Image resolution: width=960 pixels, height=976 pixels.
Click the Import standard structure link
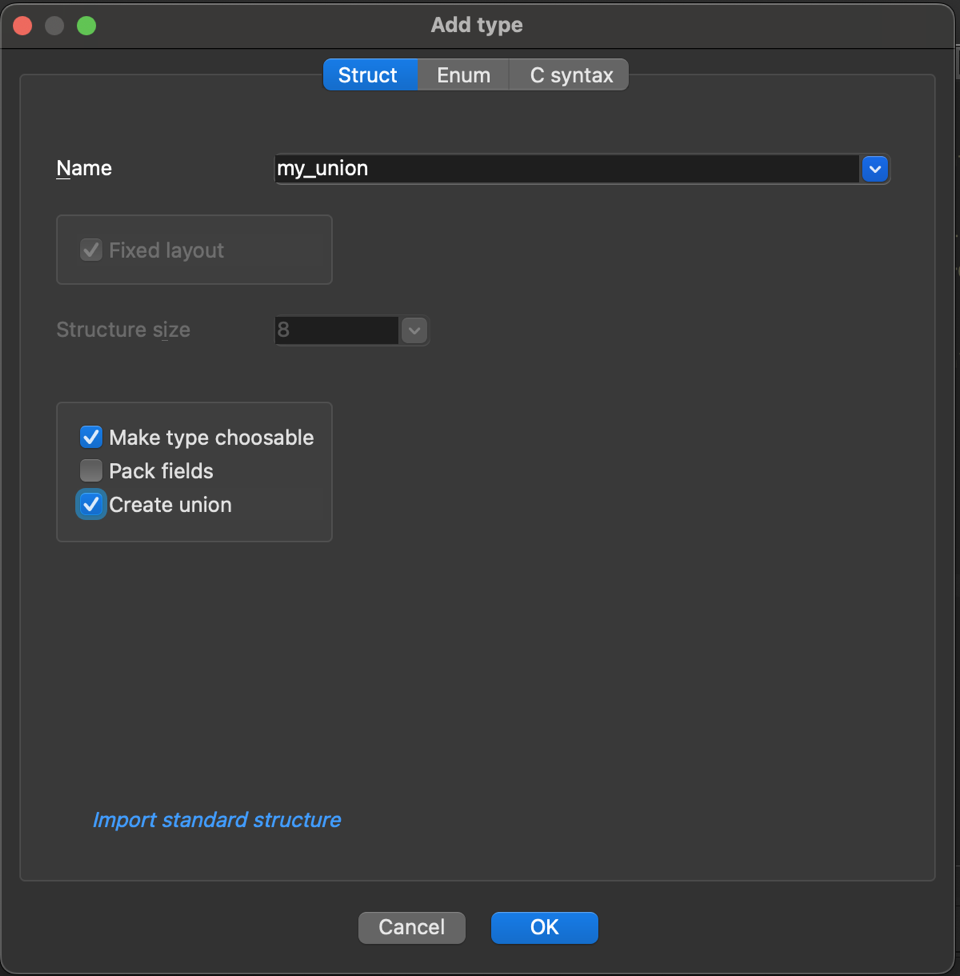(217, 820)
